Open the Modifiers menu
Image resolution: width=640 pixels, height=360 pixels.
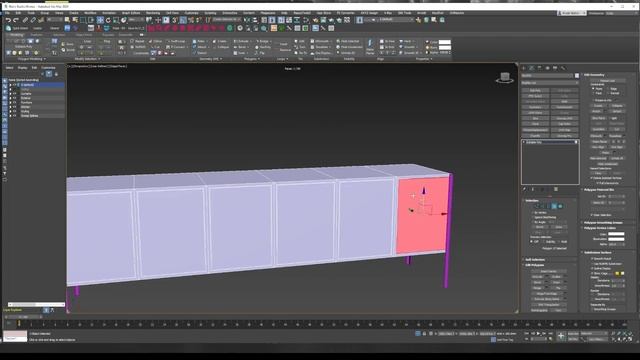click(x=90, y=13)
